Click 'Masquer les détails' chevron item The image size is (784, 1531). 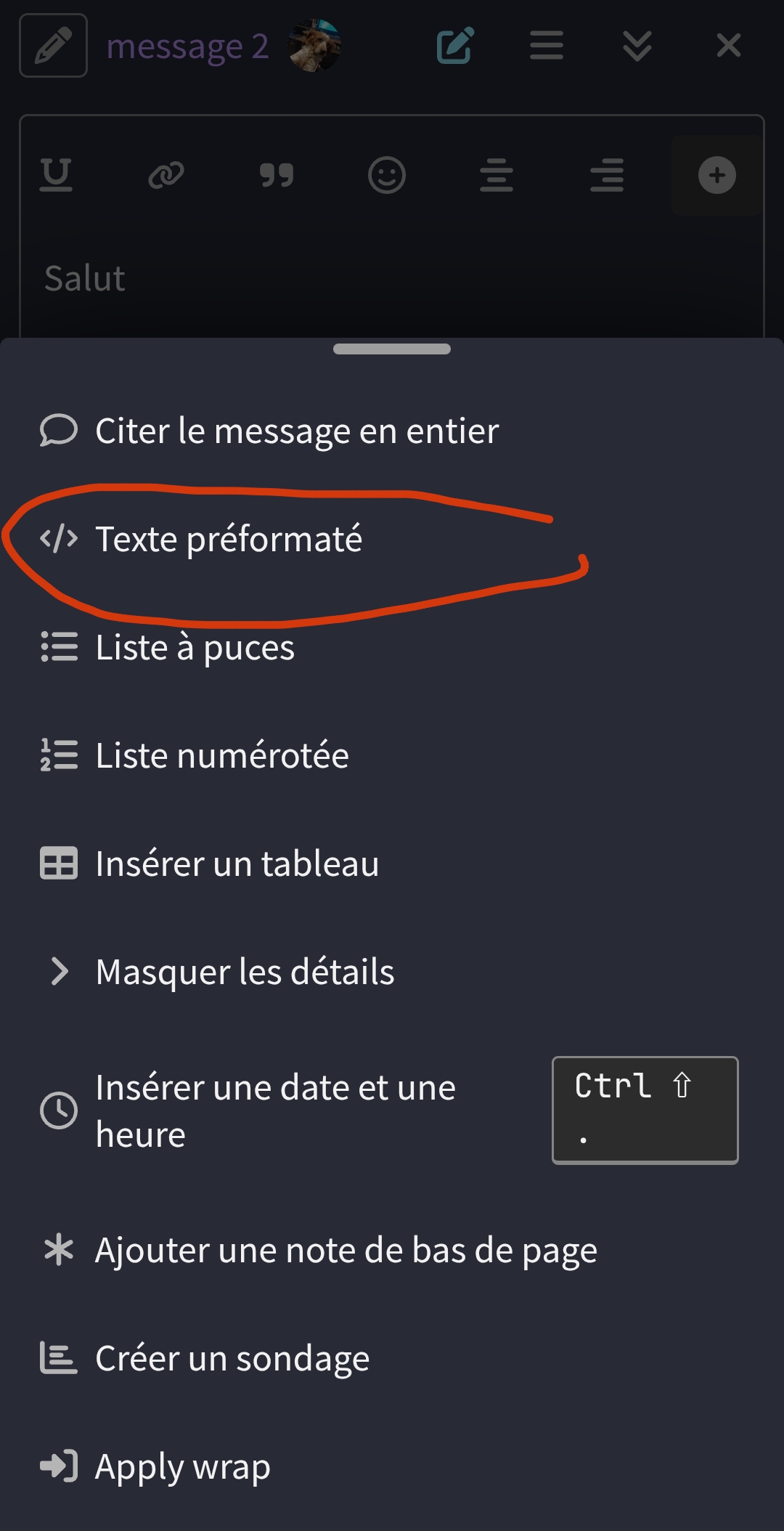245,972
